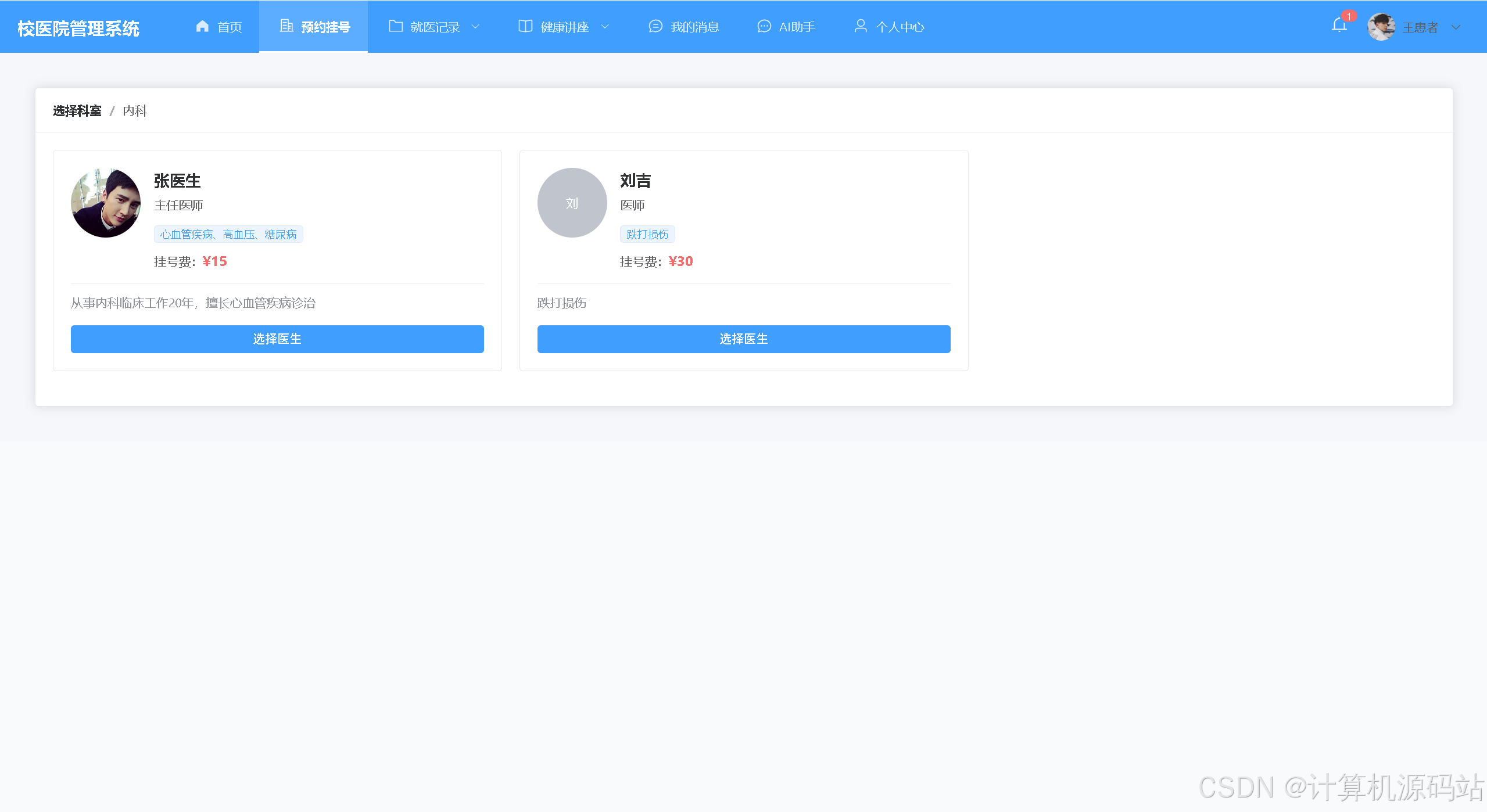The height and width of the screenshot is (812, 1487).
Task: Click the 内科 breadcrumb item
Action: (135, 111)
